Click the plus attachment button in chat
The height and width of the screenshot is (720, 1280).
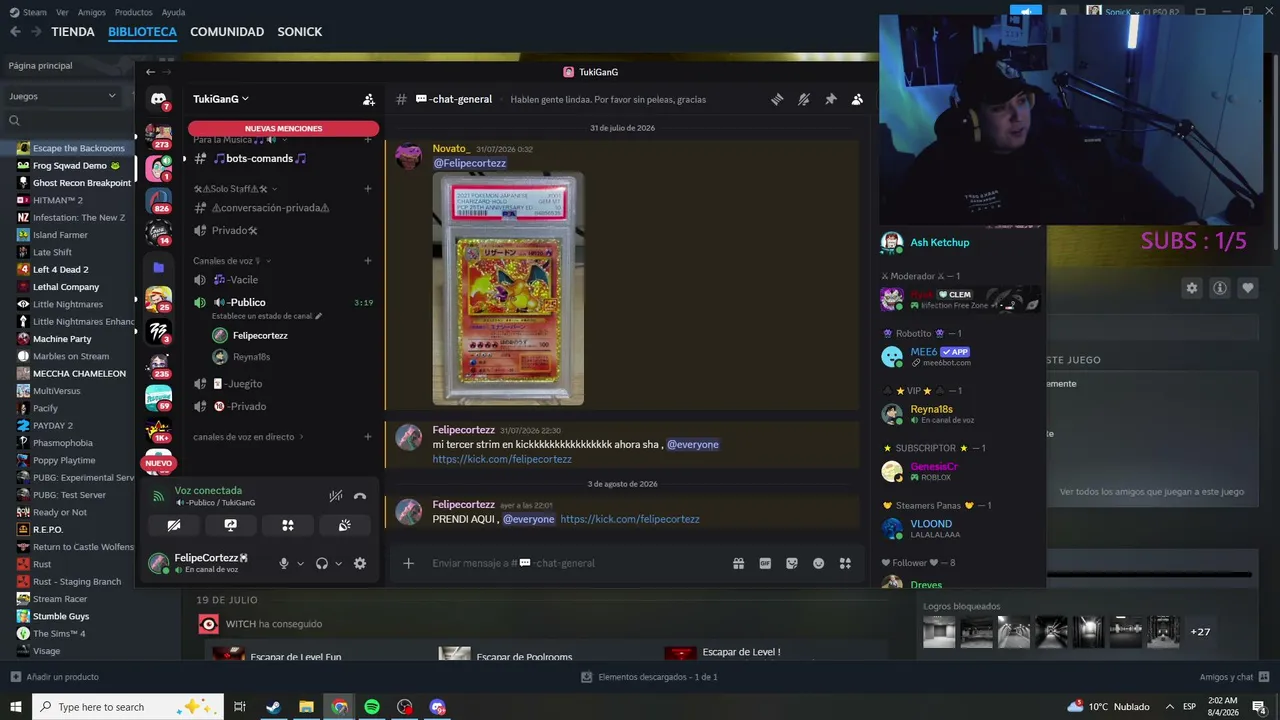pyautogui.click(x=408, y=563)
